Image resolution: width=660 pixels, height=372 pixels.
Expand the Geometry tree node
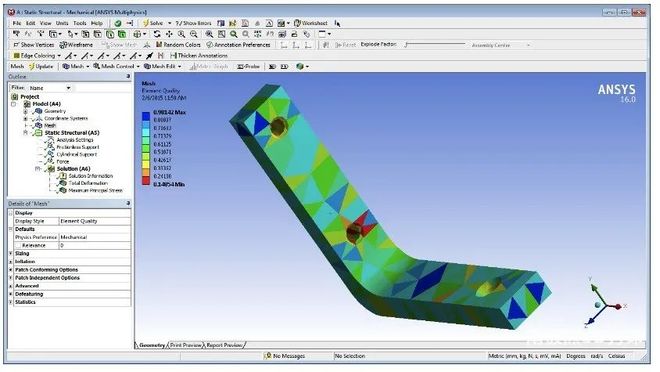coord(26,112)
